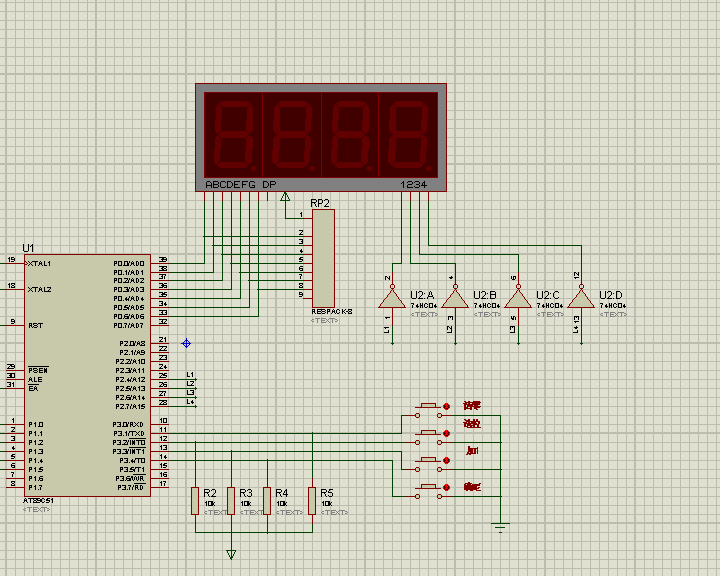Click the P3.0/RXD pin label
Viewport: 720px width, 576px height.
128,424
